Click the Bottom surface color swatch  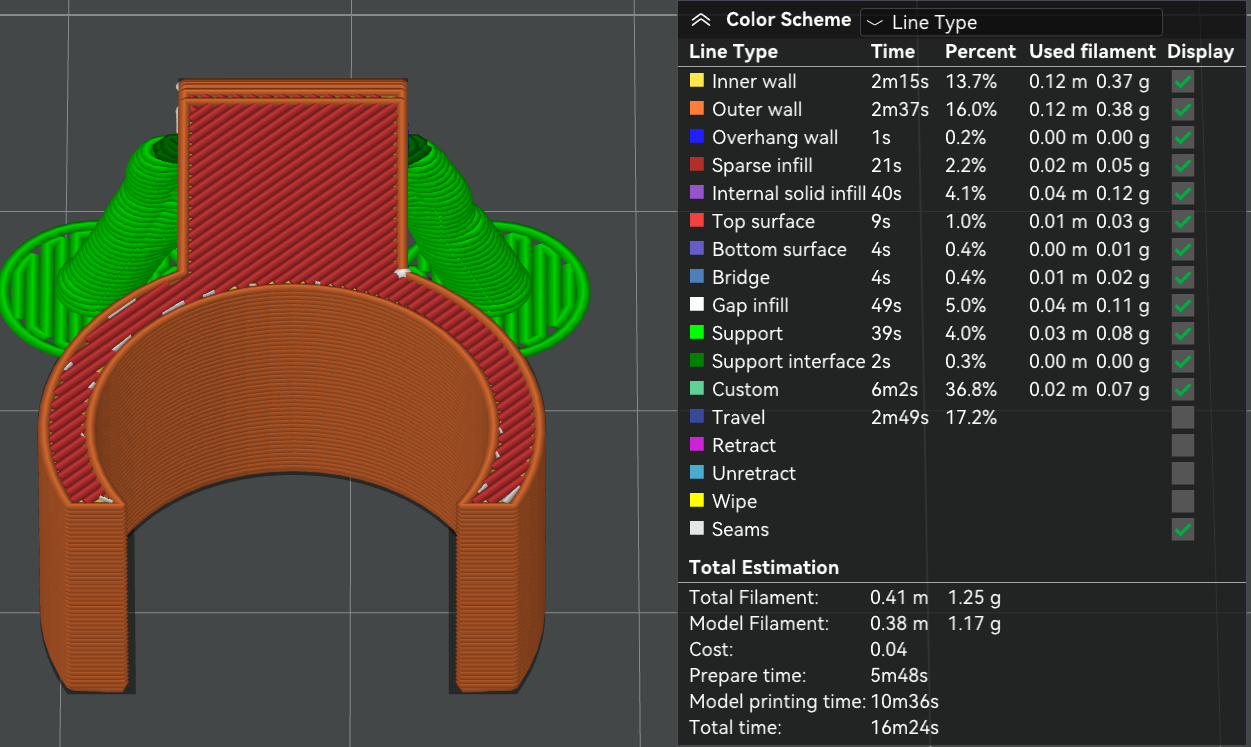tap(697, 249)
